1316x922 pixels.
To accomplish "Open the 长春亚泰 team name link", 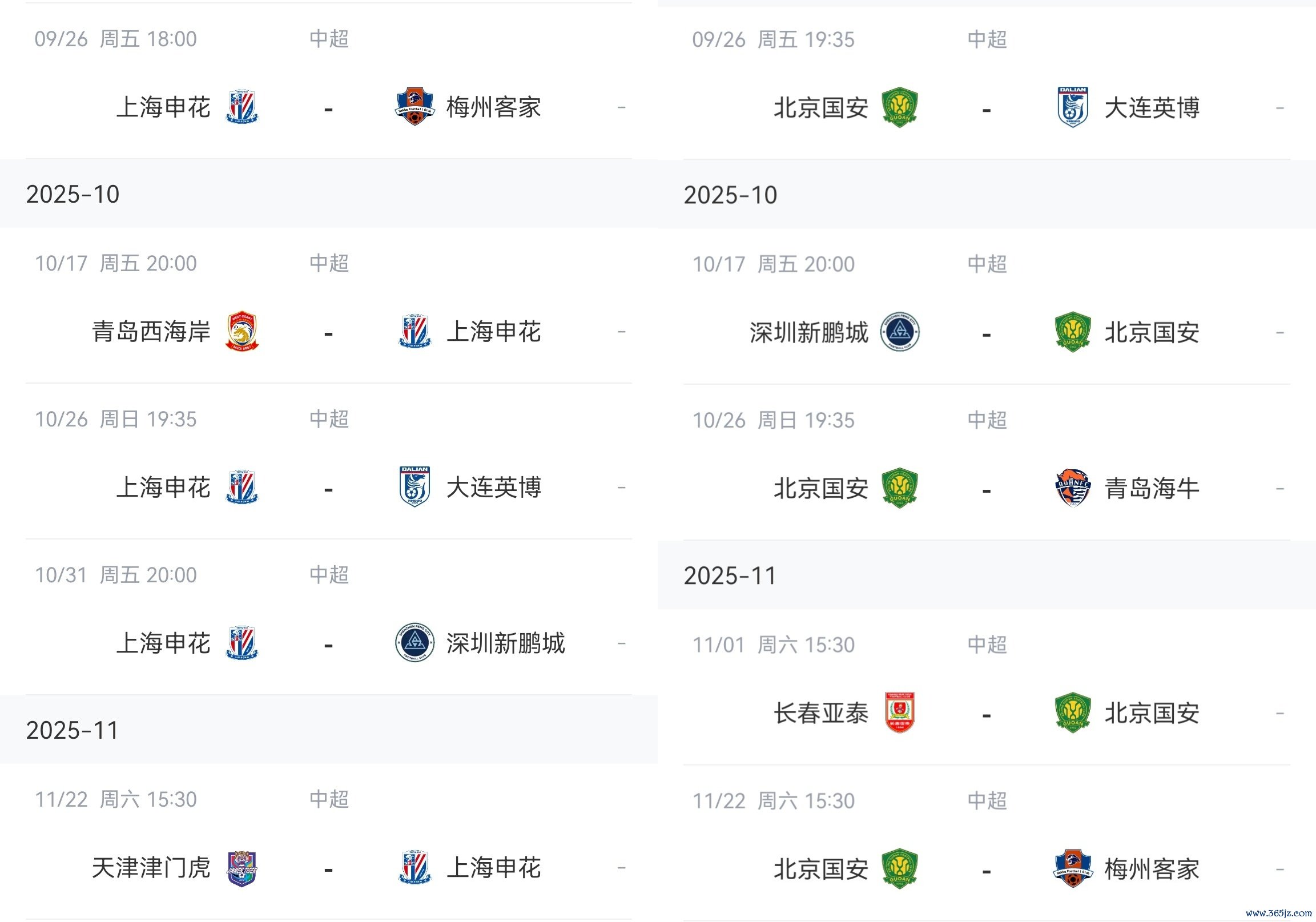I will (x=821, y=714).
